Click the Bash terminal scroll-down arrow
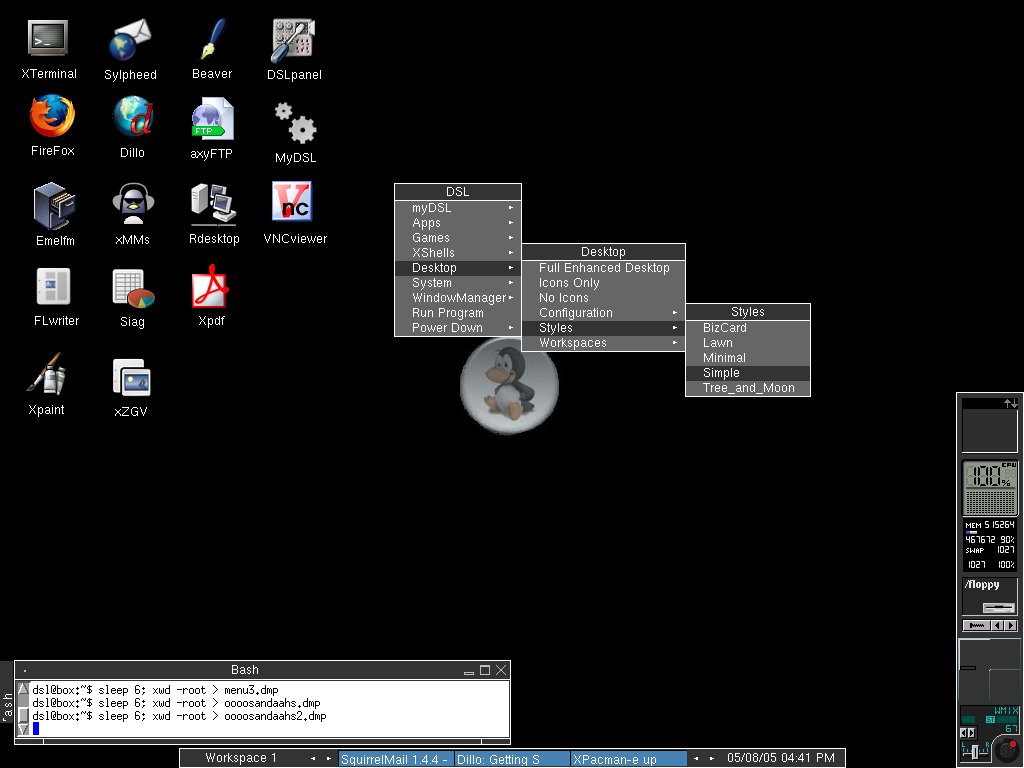 23,729
